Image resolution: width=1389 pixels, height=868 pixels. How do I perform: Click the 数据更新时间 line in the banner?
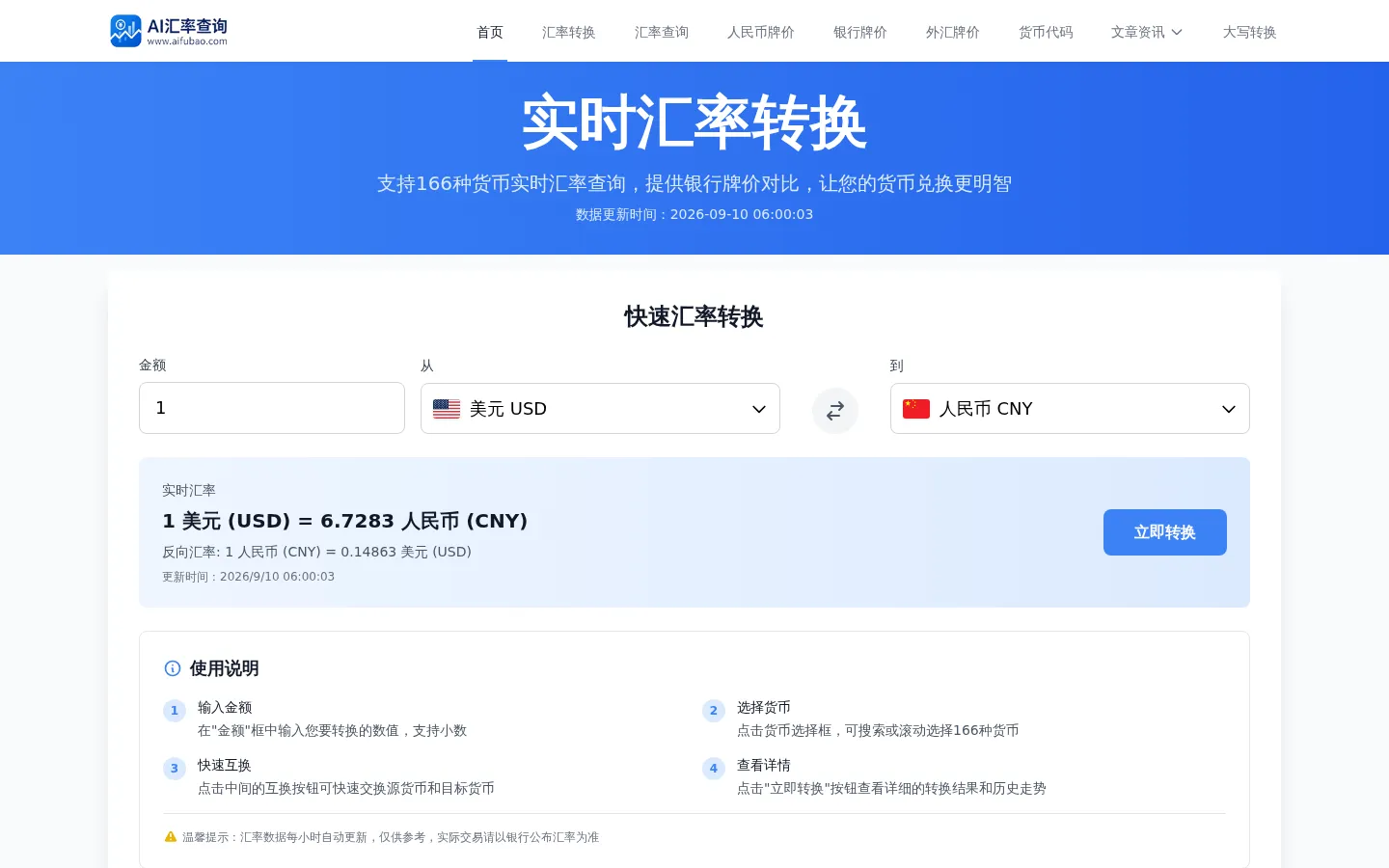(694, 214)
